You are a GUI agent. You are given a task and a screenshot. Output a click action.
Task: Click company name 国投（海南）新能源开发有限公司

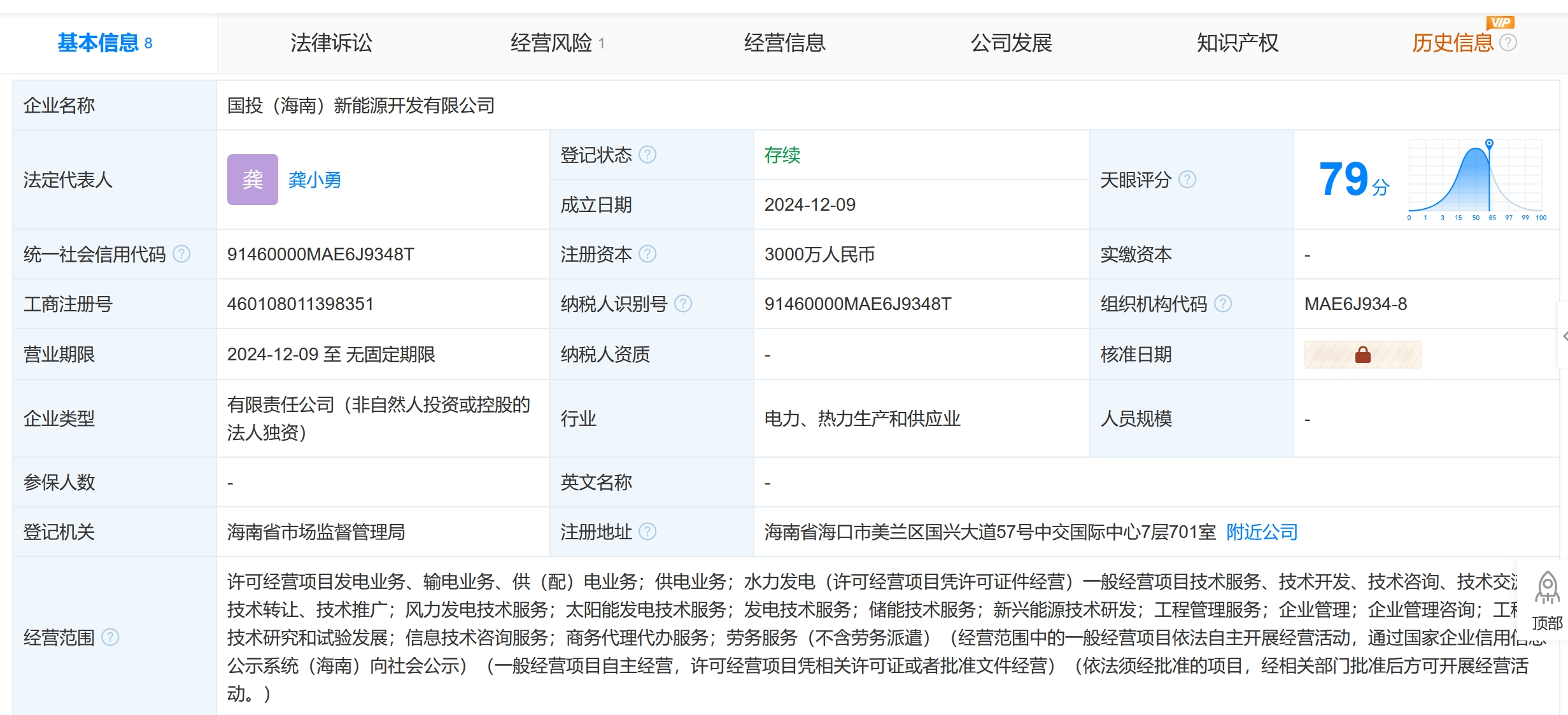[361, 105]
